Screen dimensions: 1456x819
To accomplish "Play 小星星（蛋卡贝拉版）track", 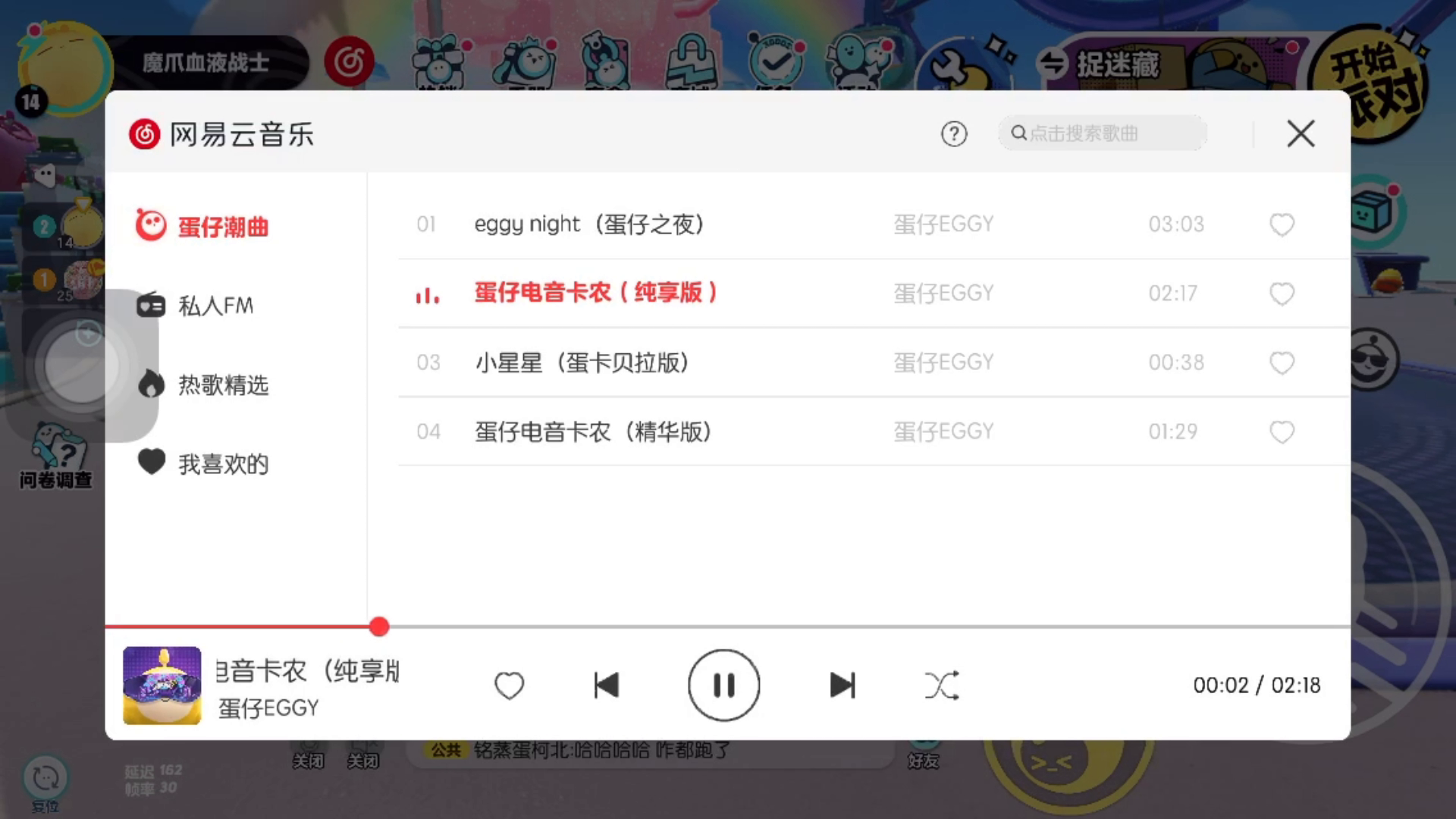I will coord(874,362).
